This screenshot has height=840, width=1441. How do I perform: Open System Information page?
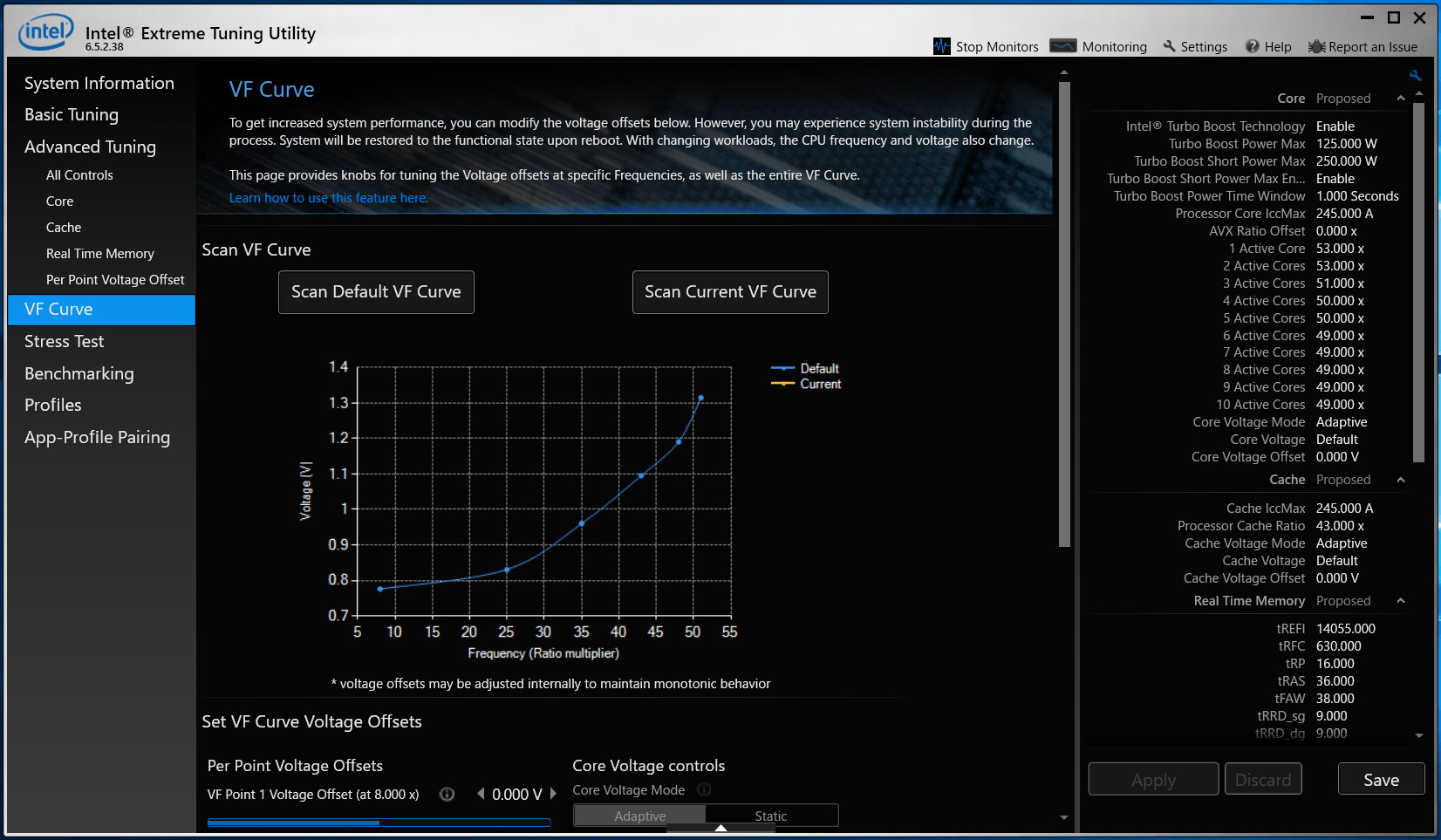[x=99, y=83]
